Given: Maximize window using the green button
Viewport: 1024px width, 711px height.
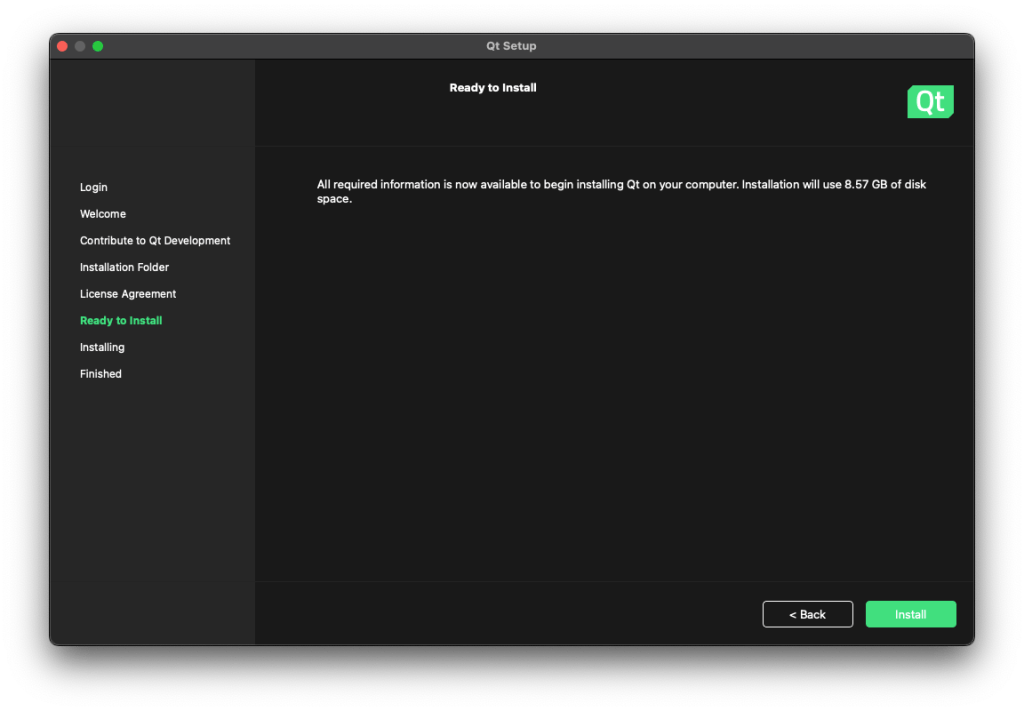Looking at the screenshot, I should (98, 46).
